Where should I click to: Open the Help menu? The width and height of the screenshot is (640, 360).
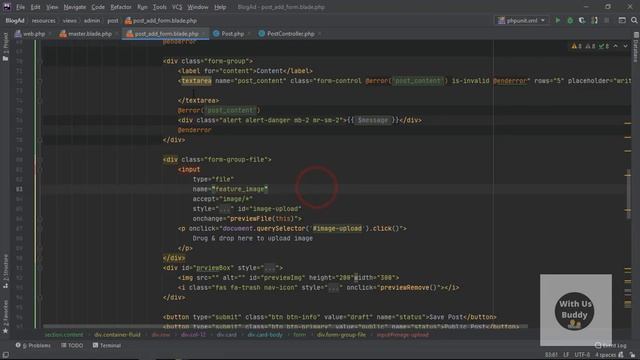220,7
